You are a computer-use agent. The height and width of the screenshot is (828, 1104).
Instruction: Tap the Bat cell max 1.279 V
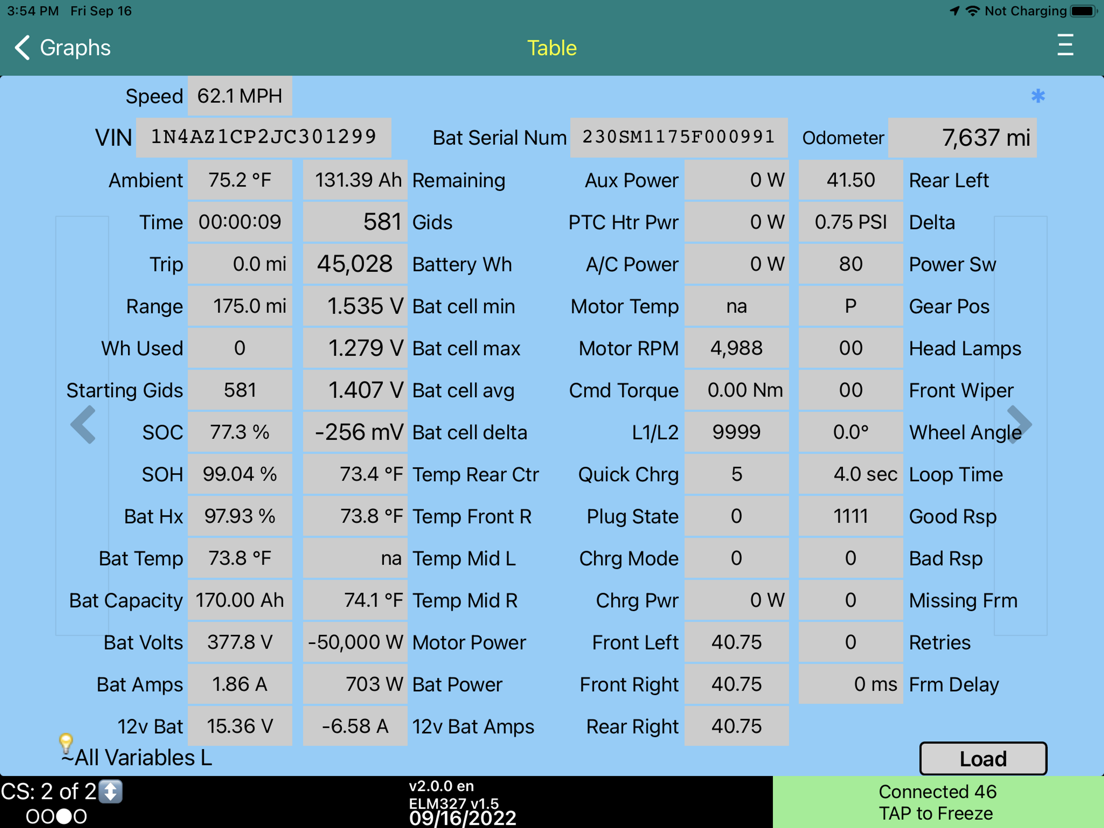pyautogui.click(x=356, y=348)
